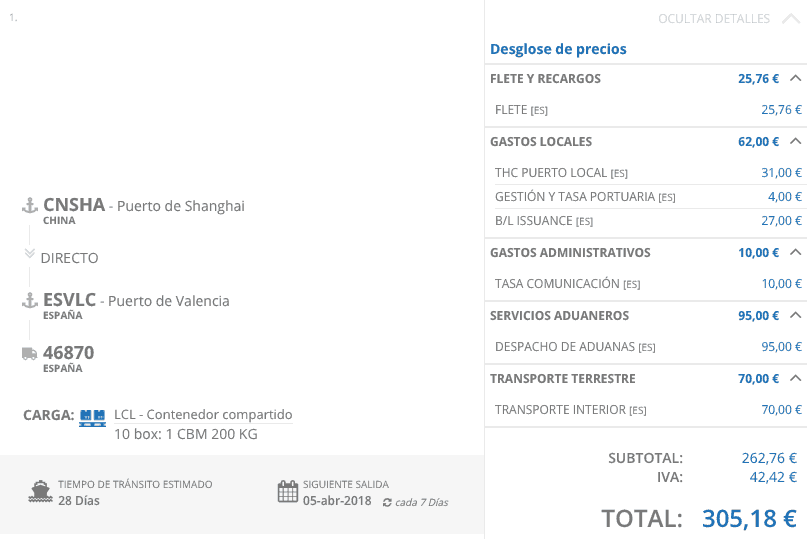Collapse the GASTOS ADMINISTRATIVOS section
The image size is (807, 539).
796,252
